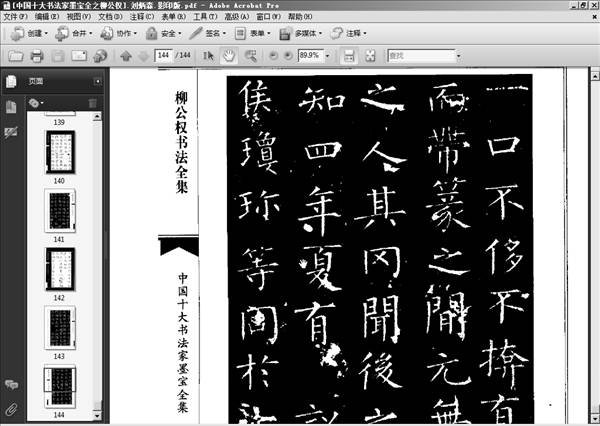Zoom out with the minus button

click(x=273, y=56)
